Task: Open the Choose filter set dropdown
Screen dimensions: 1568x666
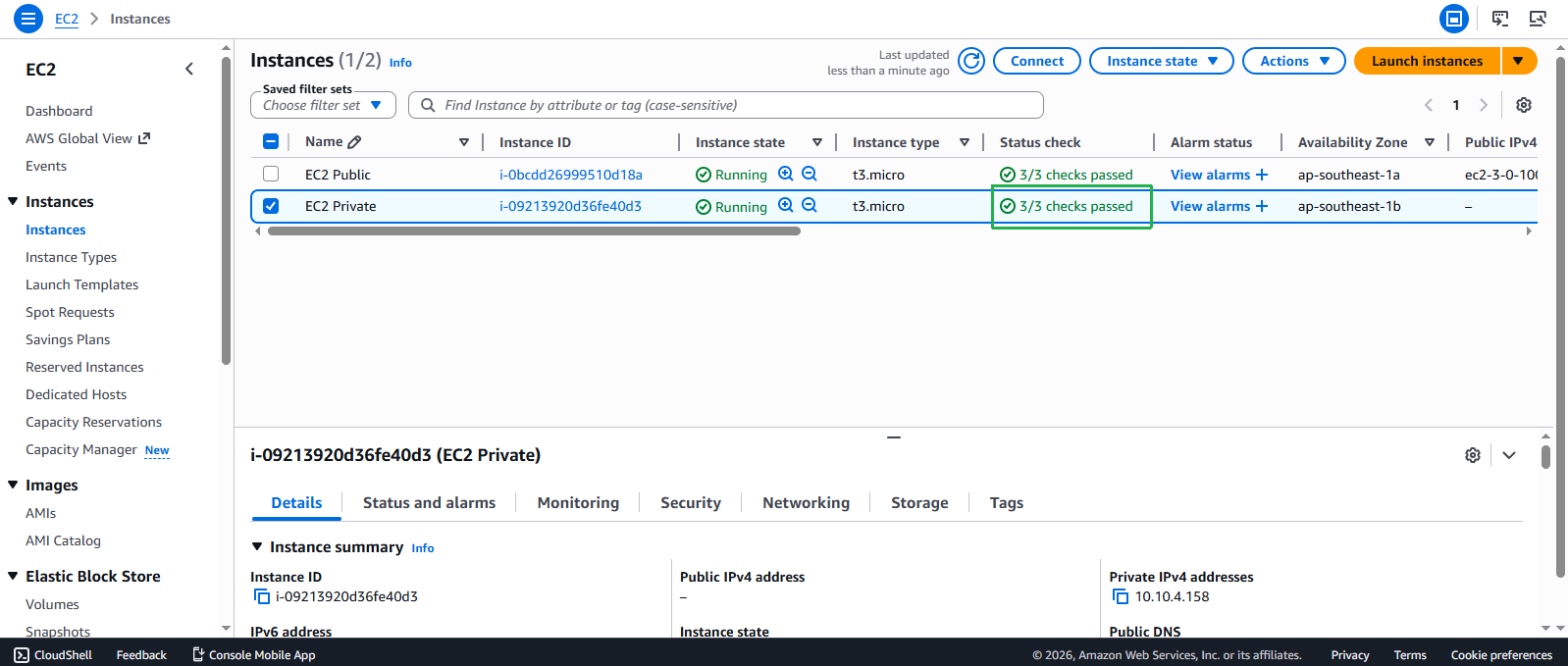Action: pos(323,105)
